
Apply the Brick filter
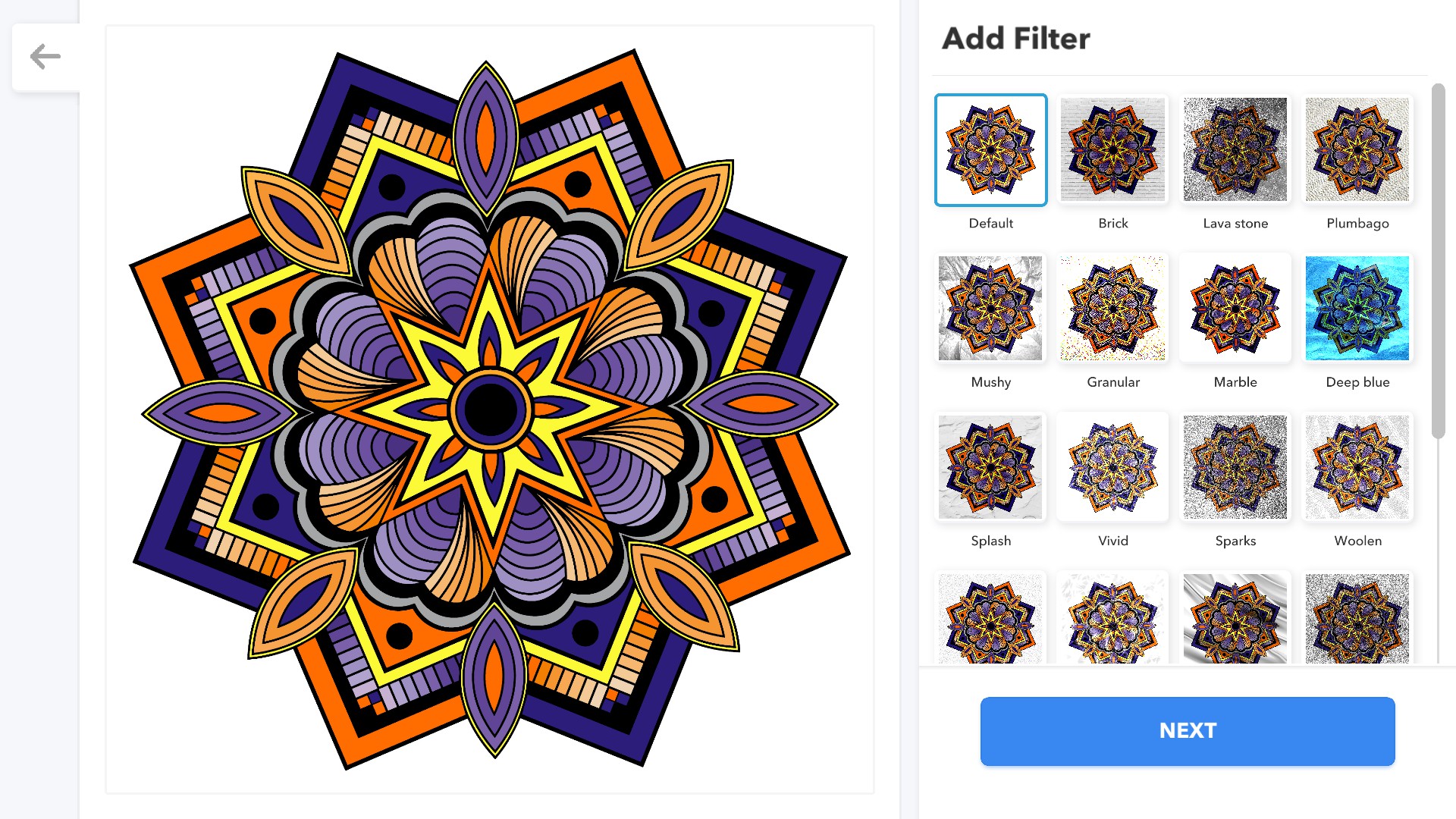click(1112, 150)
